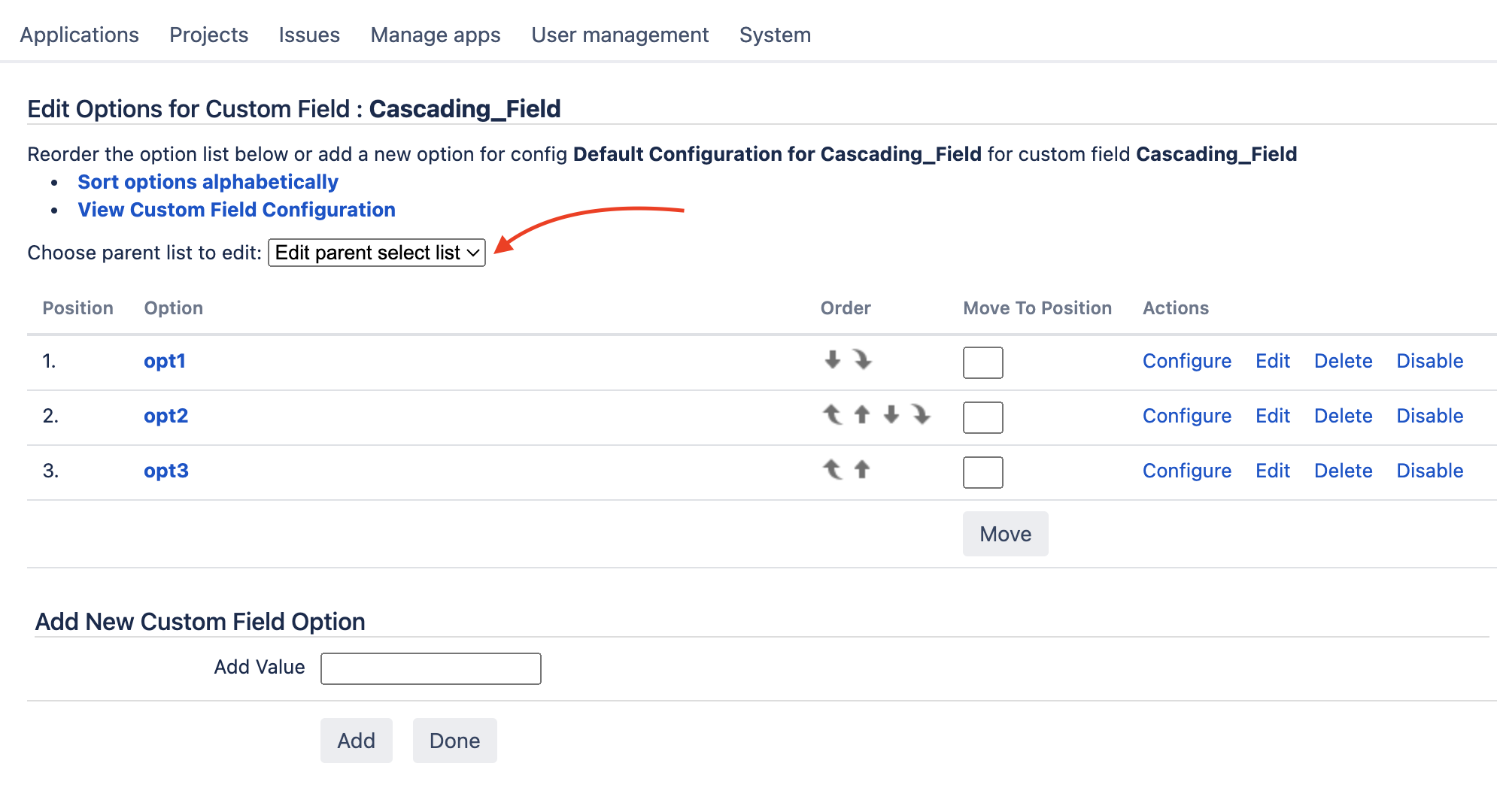Image resolution: width=1497 pixels, height=812 pixels.
Task: Click the move up arrow for opt2
Action: point(862,414)
